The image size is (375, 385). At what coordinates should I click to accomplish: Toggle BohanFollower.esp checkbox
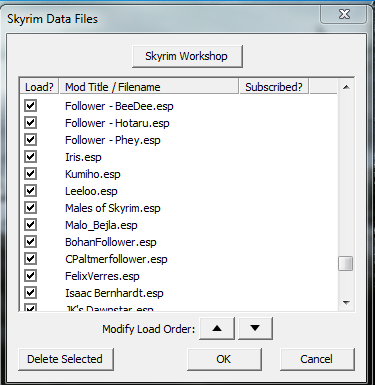(30, 242)
